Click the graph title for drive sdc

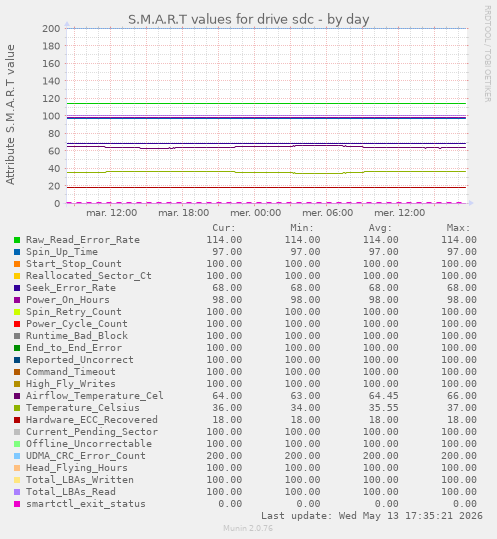248,20
